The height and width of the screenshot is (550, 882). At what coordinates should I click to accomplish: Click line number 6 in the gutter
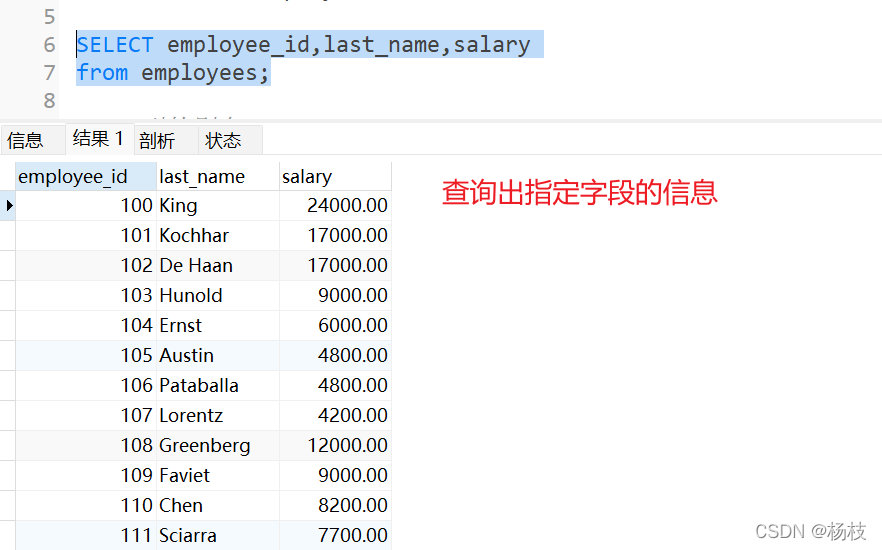50,45
